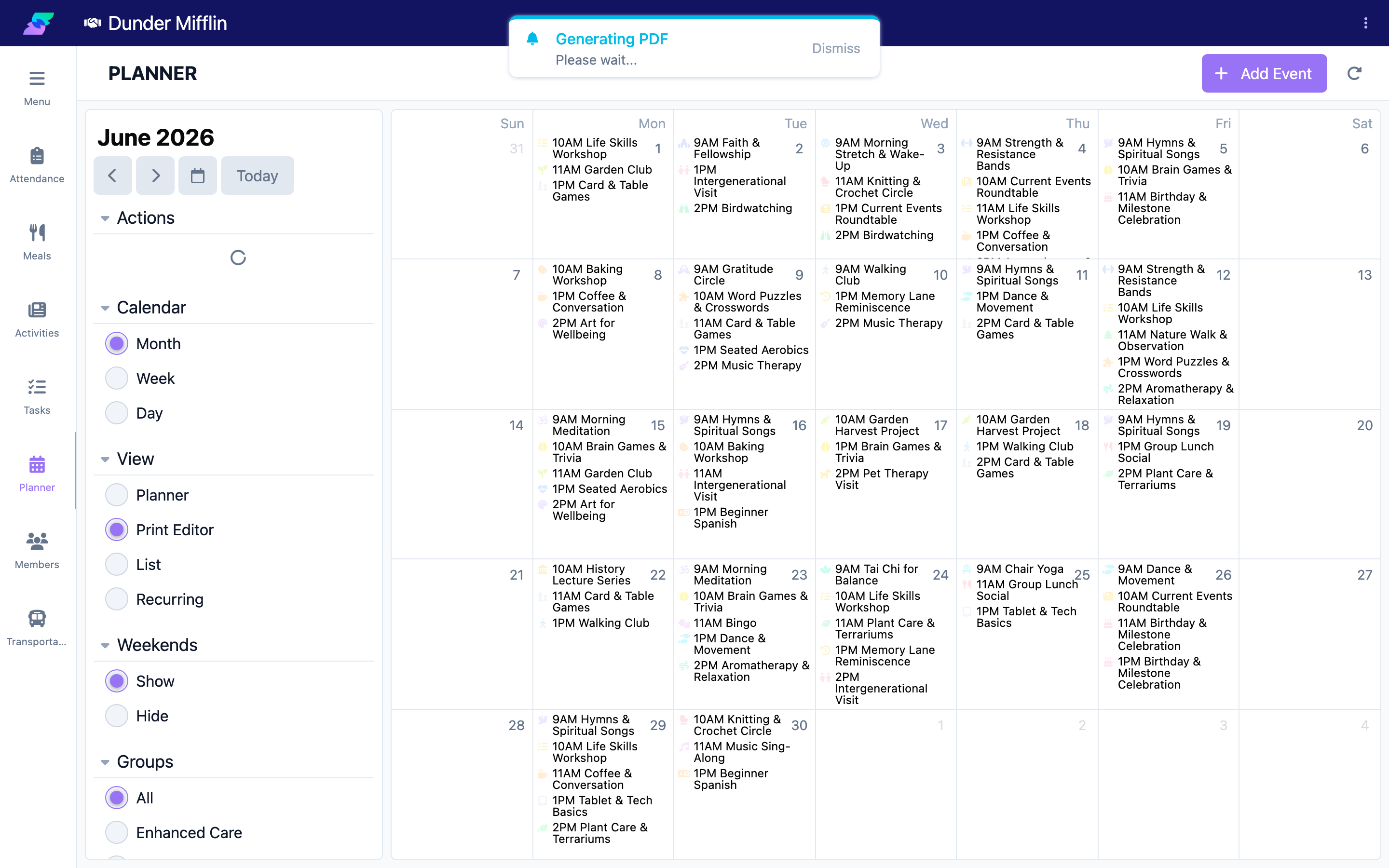This screenshot has width=1389, height=868.
Task: Collapse the Groups section
Action: [105, 762]
